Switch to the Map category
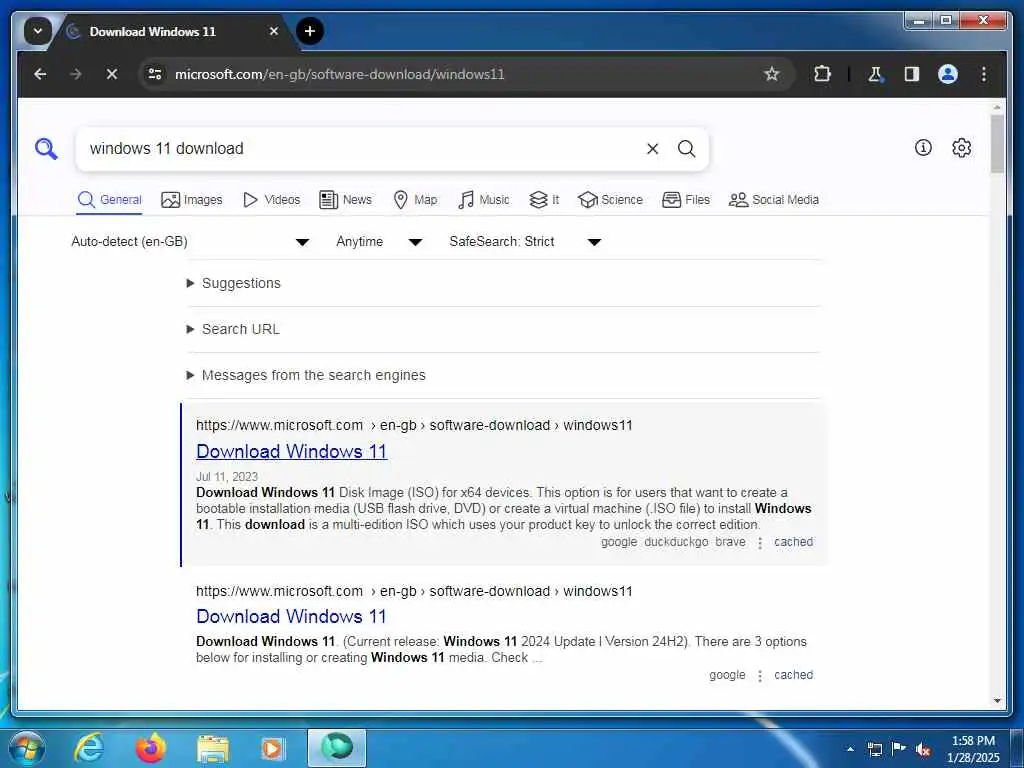 pyautogui.click(x=415, y=200)
